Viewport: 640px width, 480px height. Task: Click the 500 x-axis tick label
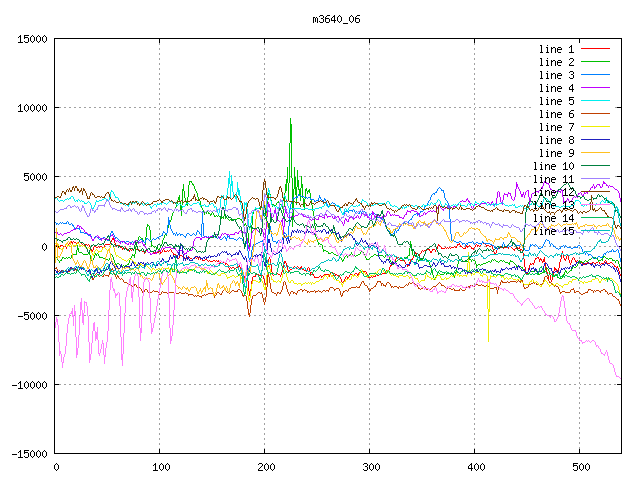580,467
